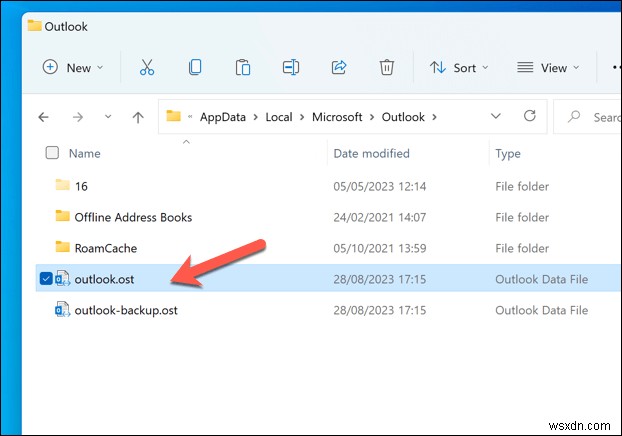Select the folder named 16
This screenshot has height=436, width=622.
[81, 186]
